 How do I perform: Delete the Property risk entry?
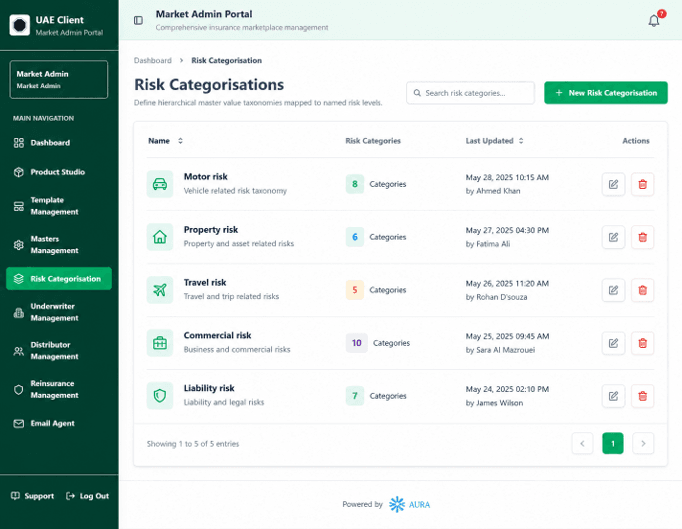(642, 237)
